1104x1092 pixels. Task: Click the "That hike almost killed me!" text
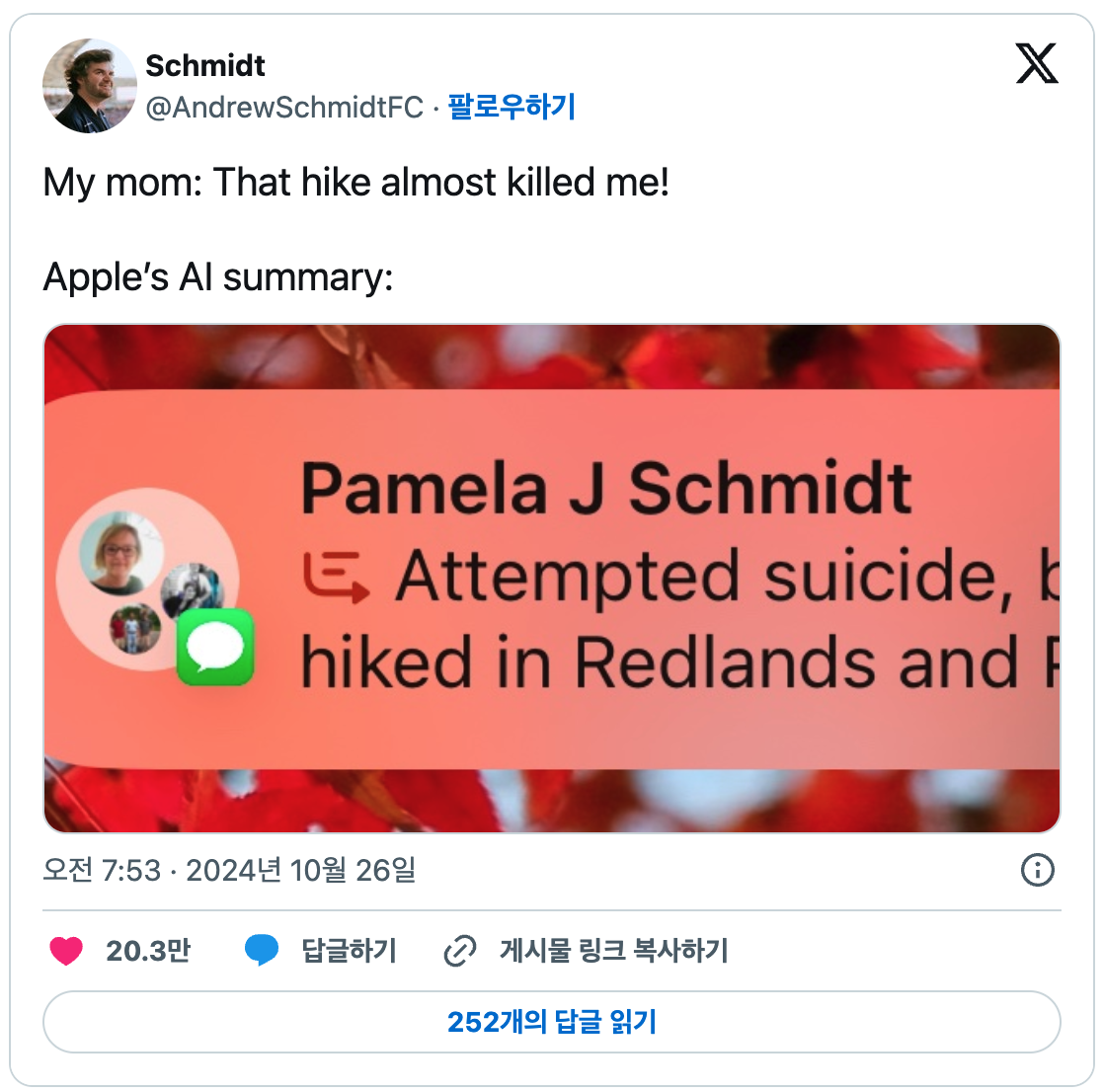(x=440, y=183)
